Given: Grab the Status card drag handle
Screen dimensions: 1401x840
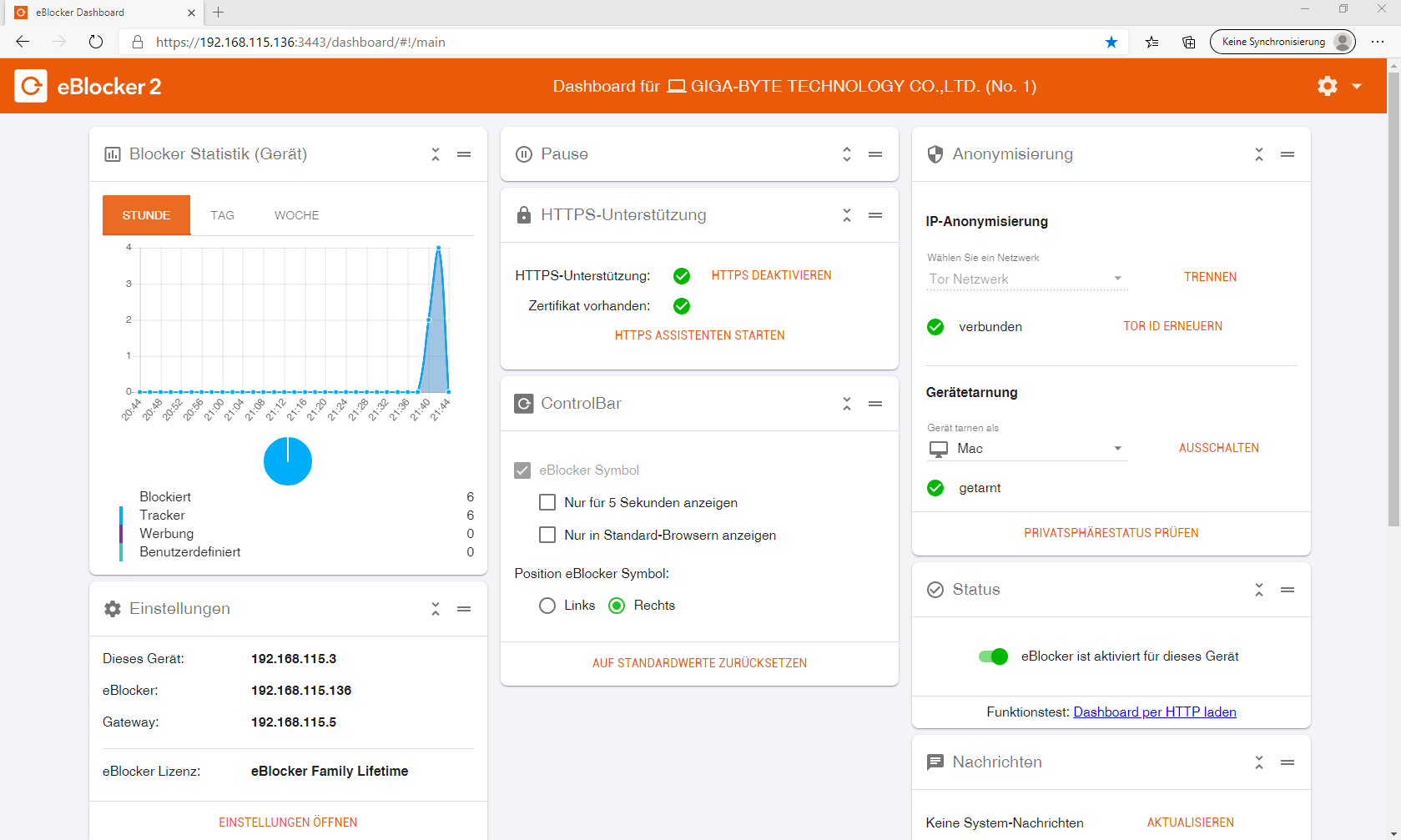Looking at the screenshot, I should click(1288, 590).
